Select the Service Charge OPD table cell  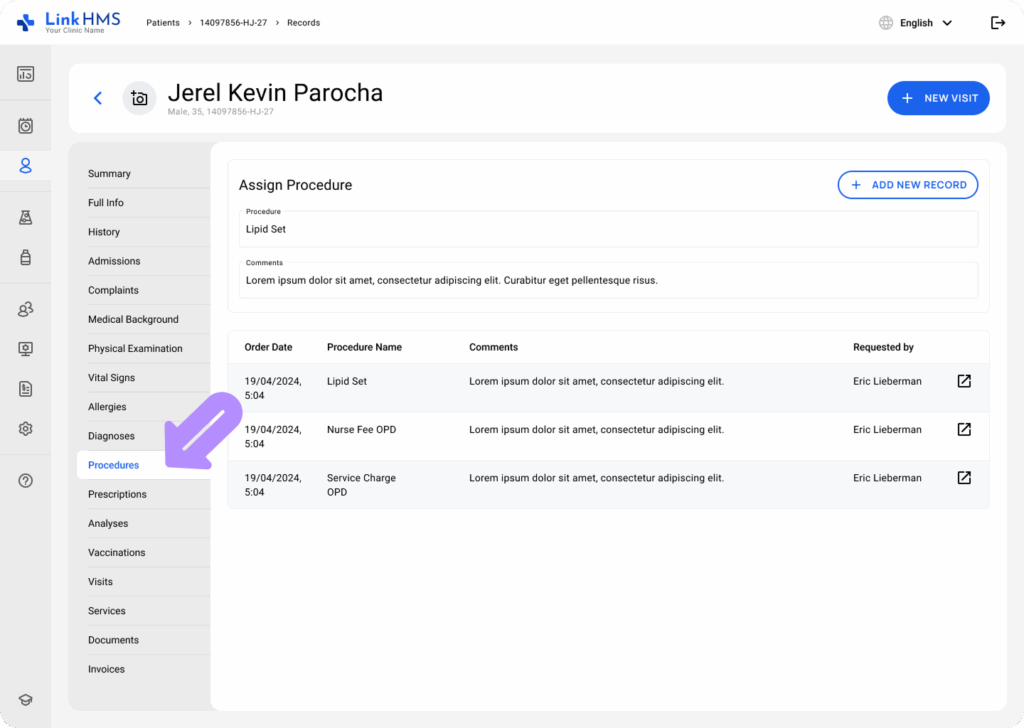coord(361,485)
